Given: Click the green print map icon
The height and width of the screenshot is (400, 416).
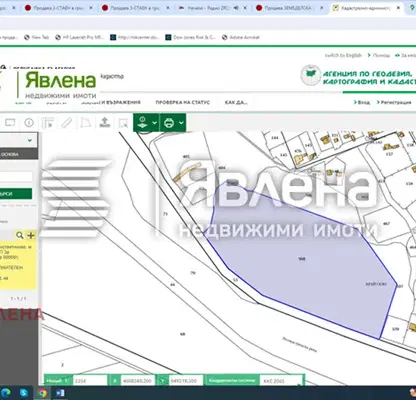Looking at the screenshot, I should (169, 123).
